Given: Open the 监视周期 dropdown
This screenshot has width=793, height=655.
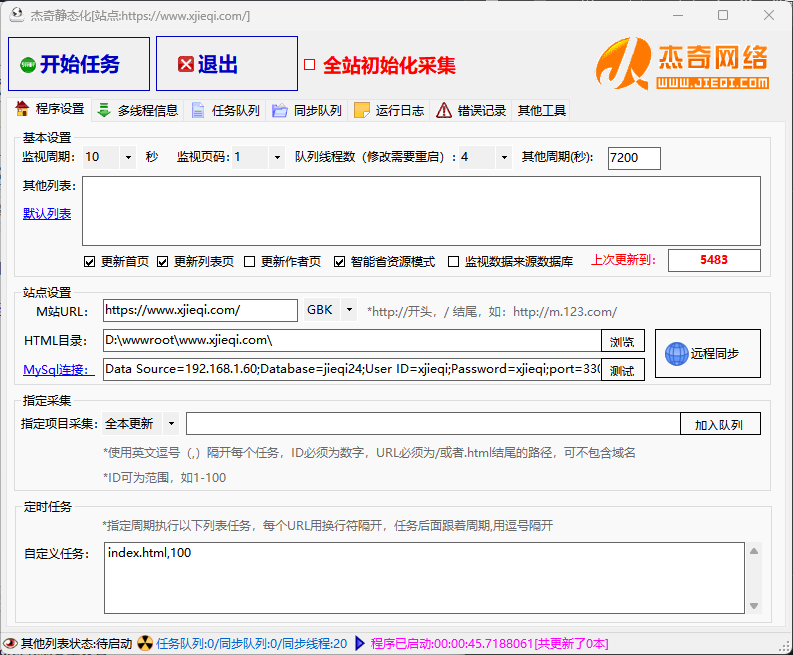Looking at the screenshot, I should coord(127,157).
